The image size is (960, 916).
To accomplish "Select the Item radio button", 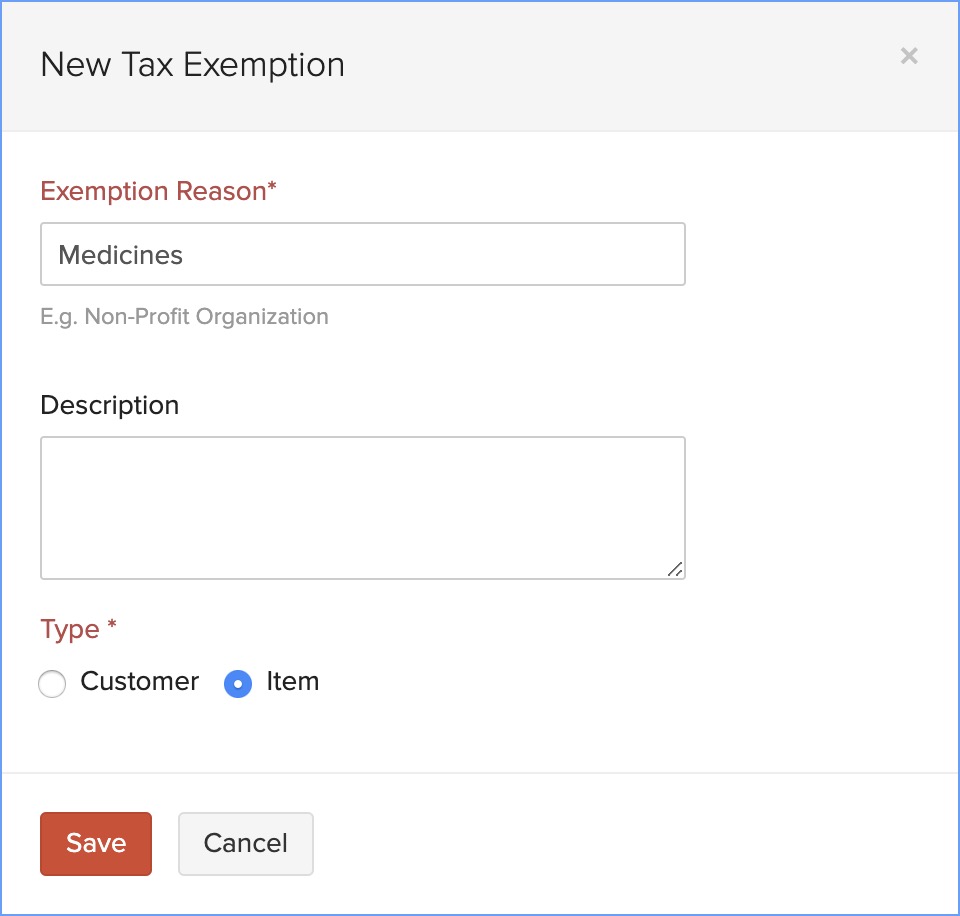I will point(238,683).
